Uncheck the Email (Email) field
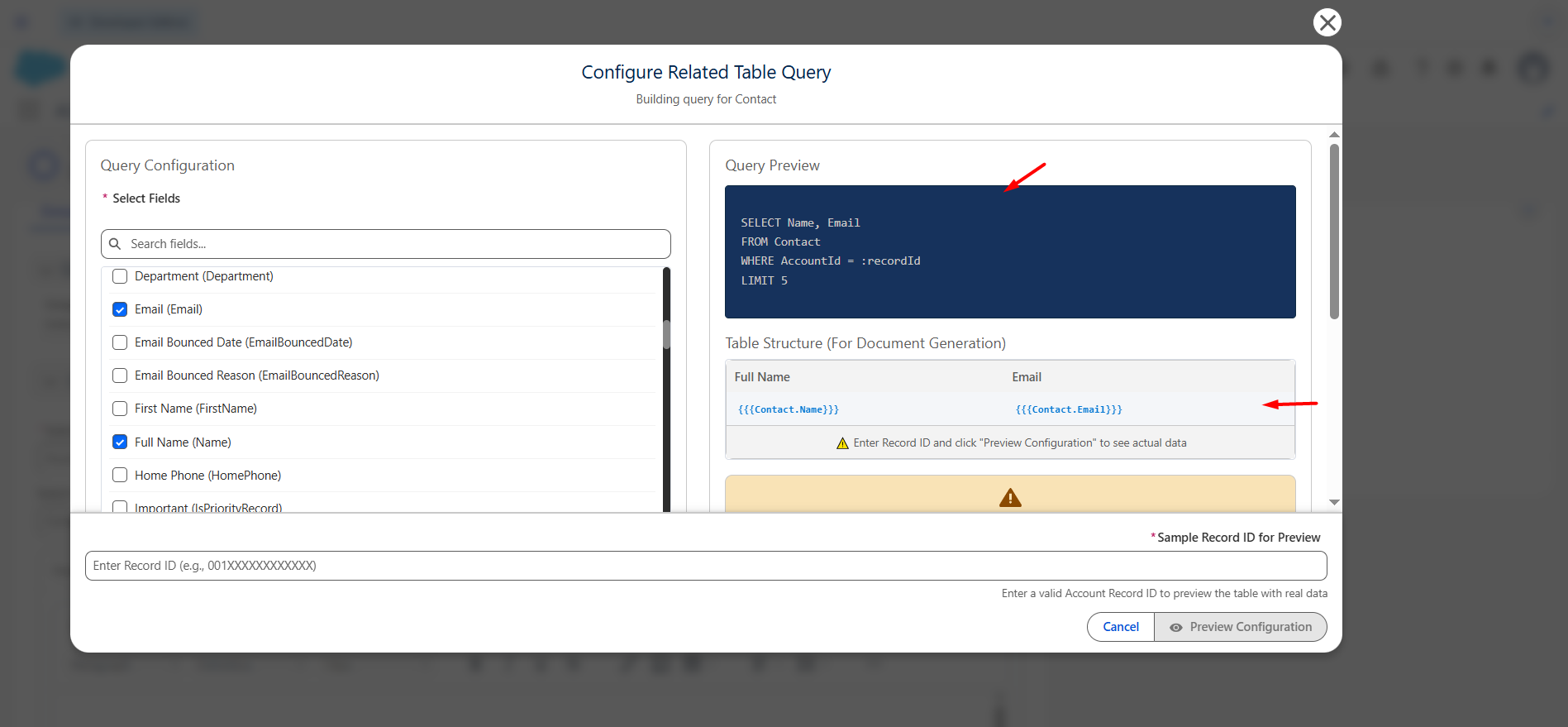The image size is (1568, 727). (120, 309)
